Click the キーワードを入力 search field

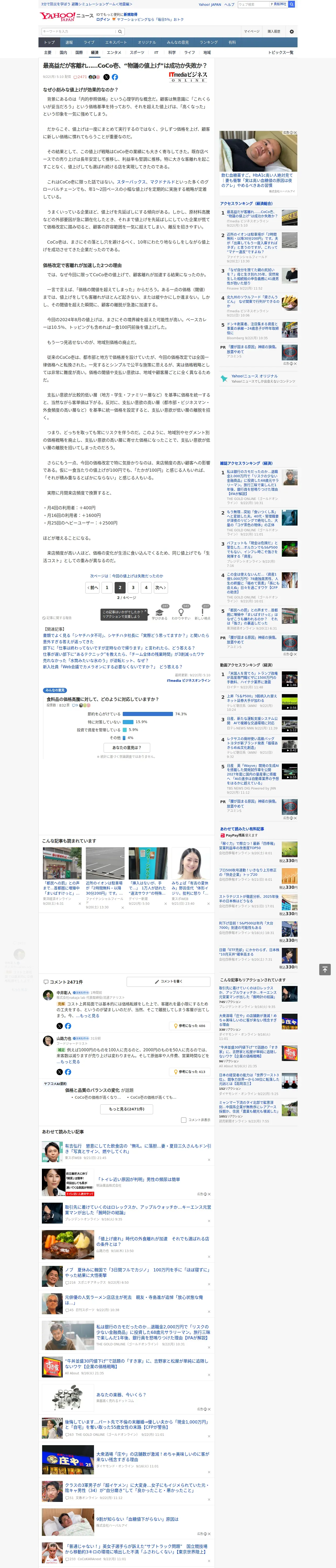click(79, 31)
